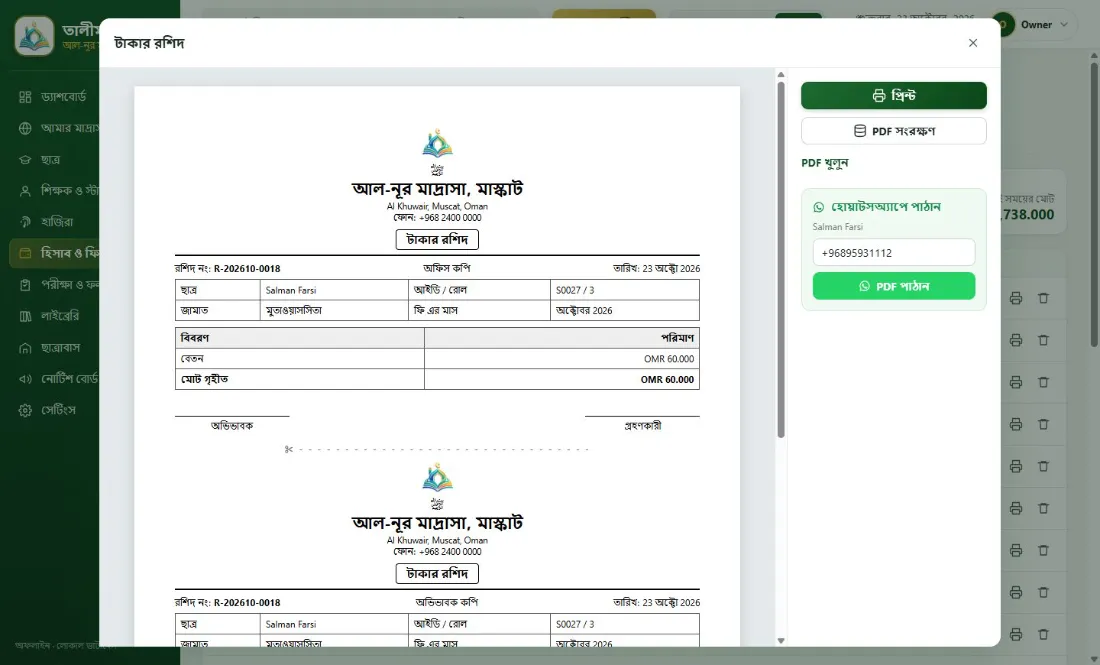
Task: Click the eighth row delete icon in background list
Action: [x=1043, y=593]
